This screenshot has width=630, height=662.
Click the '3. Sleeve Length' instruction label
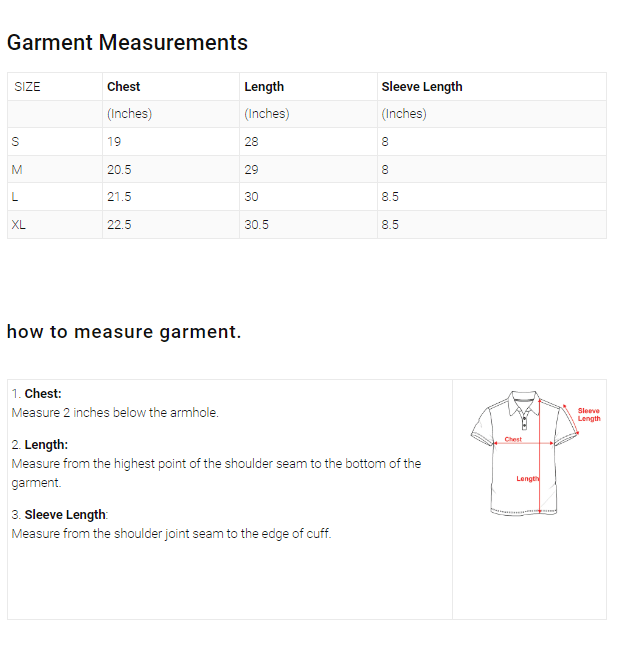[x=59, y=514]
